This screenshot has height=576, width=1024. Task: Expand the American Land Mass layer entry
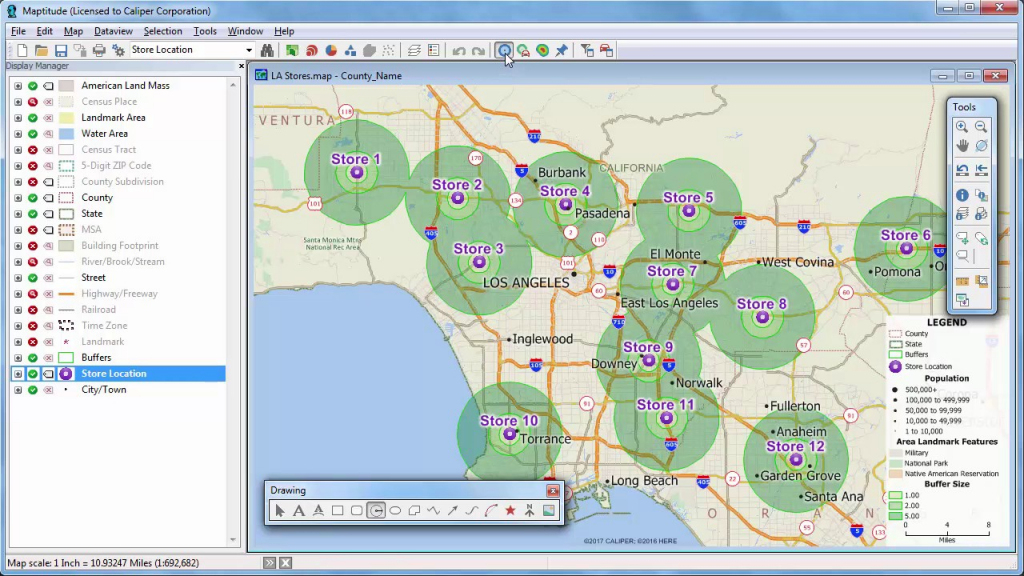tap(18, 86)
